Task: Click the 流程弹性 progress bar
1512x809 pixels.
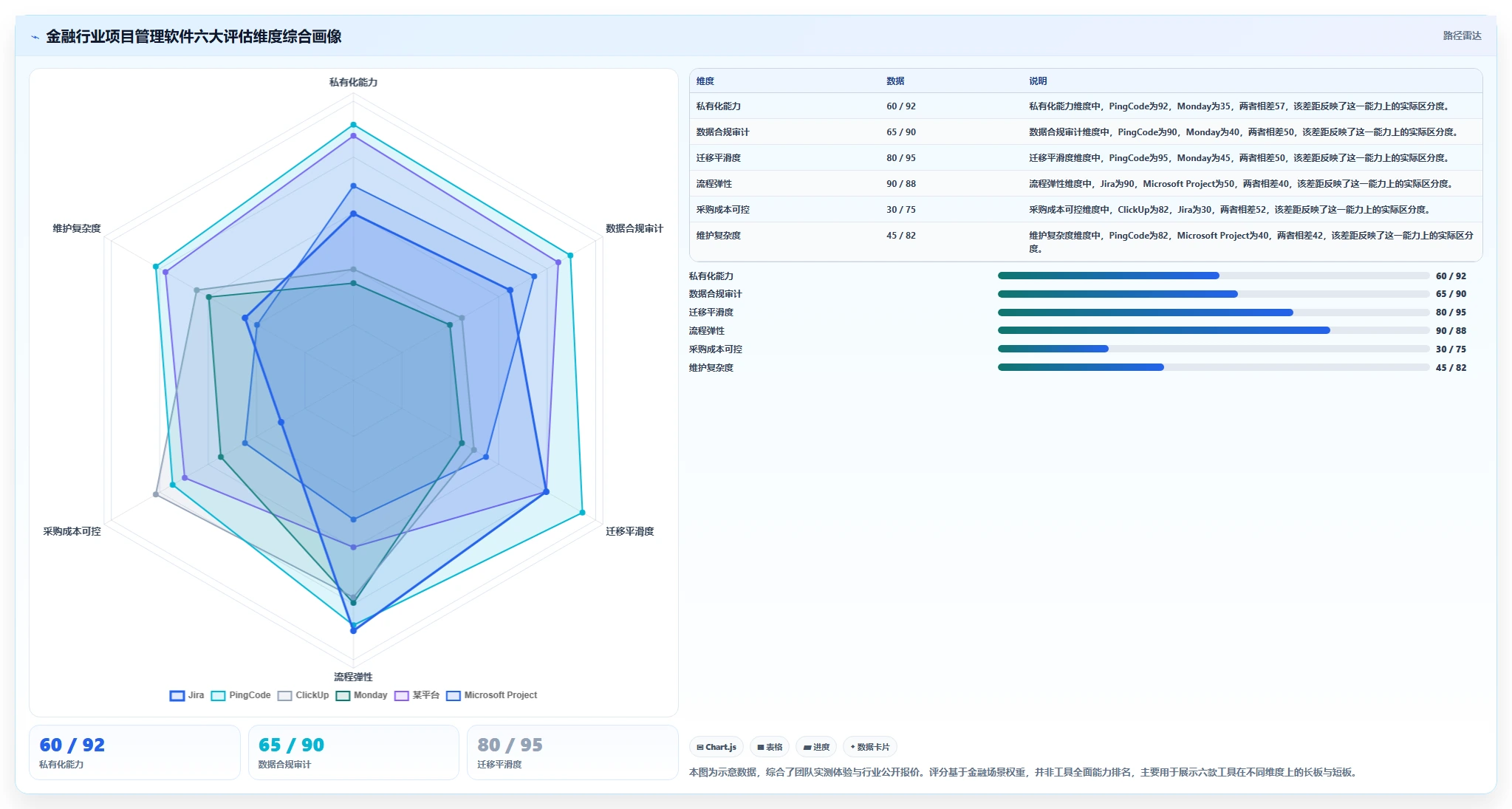Action: click(x=1214, y=330)
